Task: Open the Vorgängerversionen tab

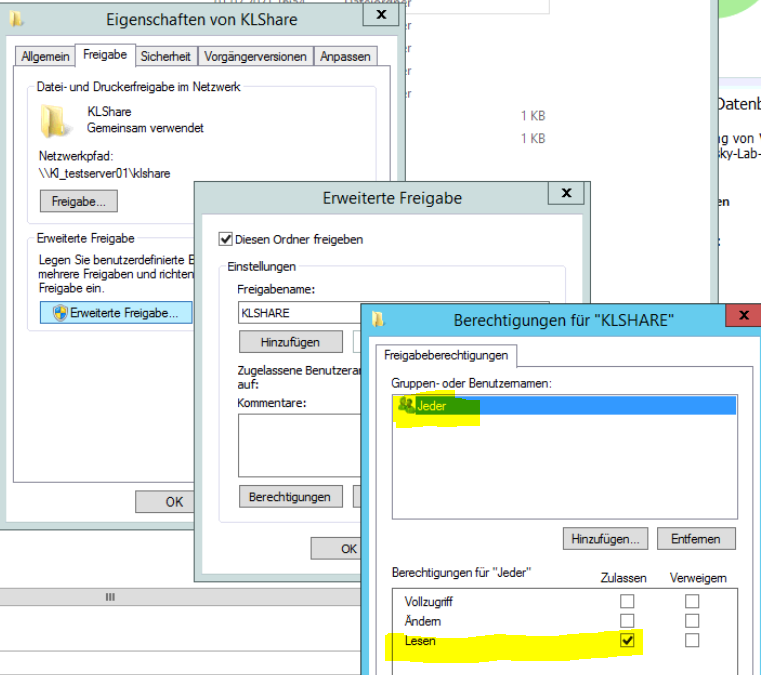Action: (x=256, y=56)
